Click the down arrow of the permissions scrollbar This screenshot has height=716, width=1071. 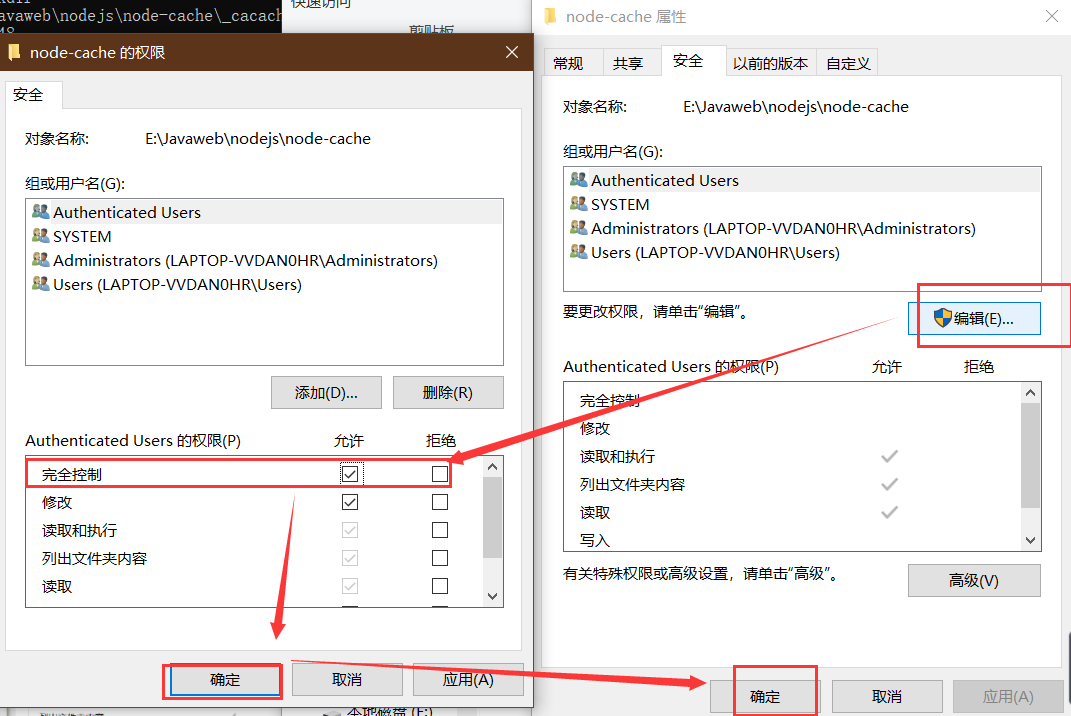click(x=492, y=595)
